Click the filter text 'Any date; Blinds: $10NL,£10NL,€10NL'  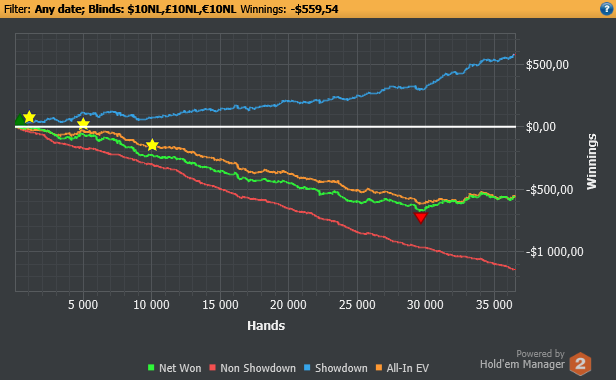tap(136, 9)
